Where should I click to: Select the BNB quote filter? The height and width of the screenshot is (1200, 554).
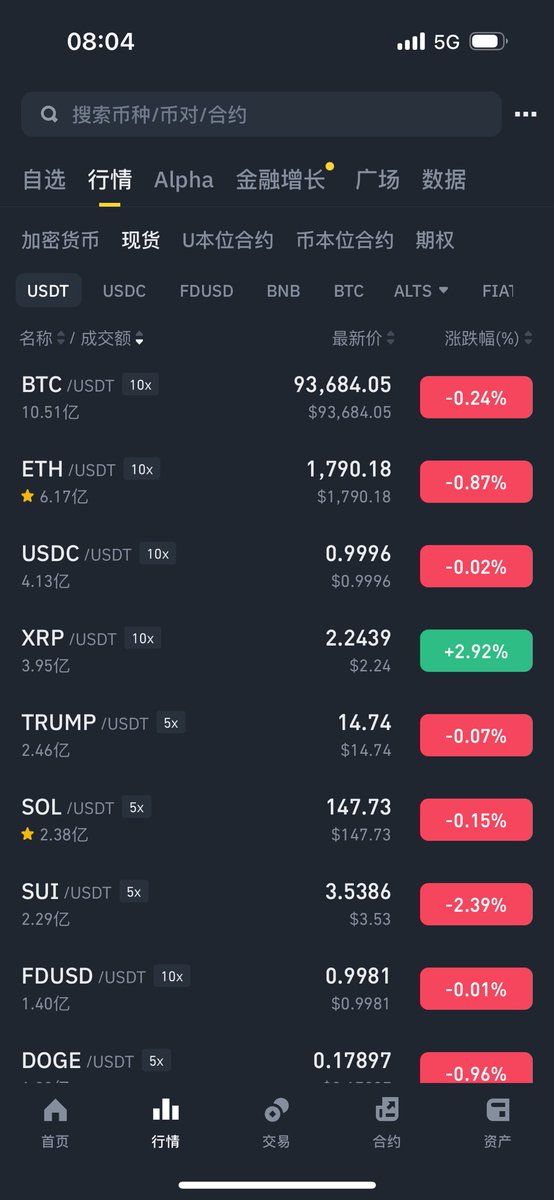pos(283,291)
